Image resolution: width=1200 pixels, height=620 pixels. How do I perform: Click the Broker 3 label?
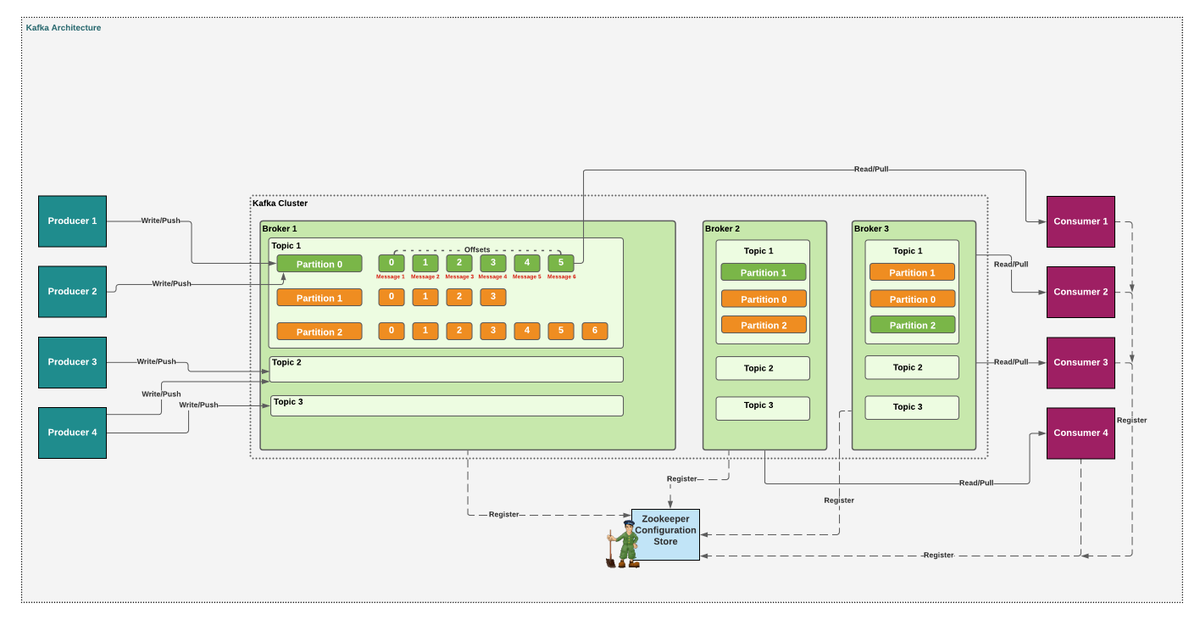872,229
